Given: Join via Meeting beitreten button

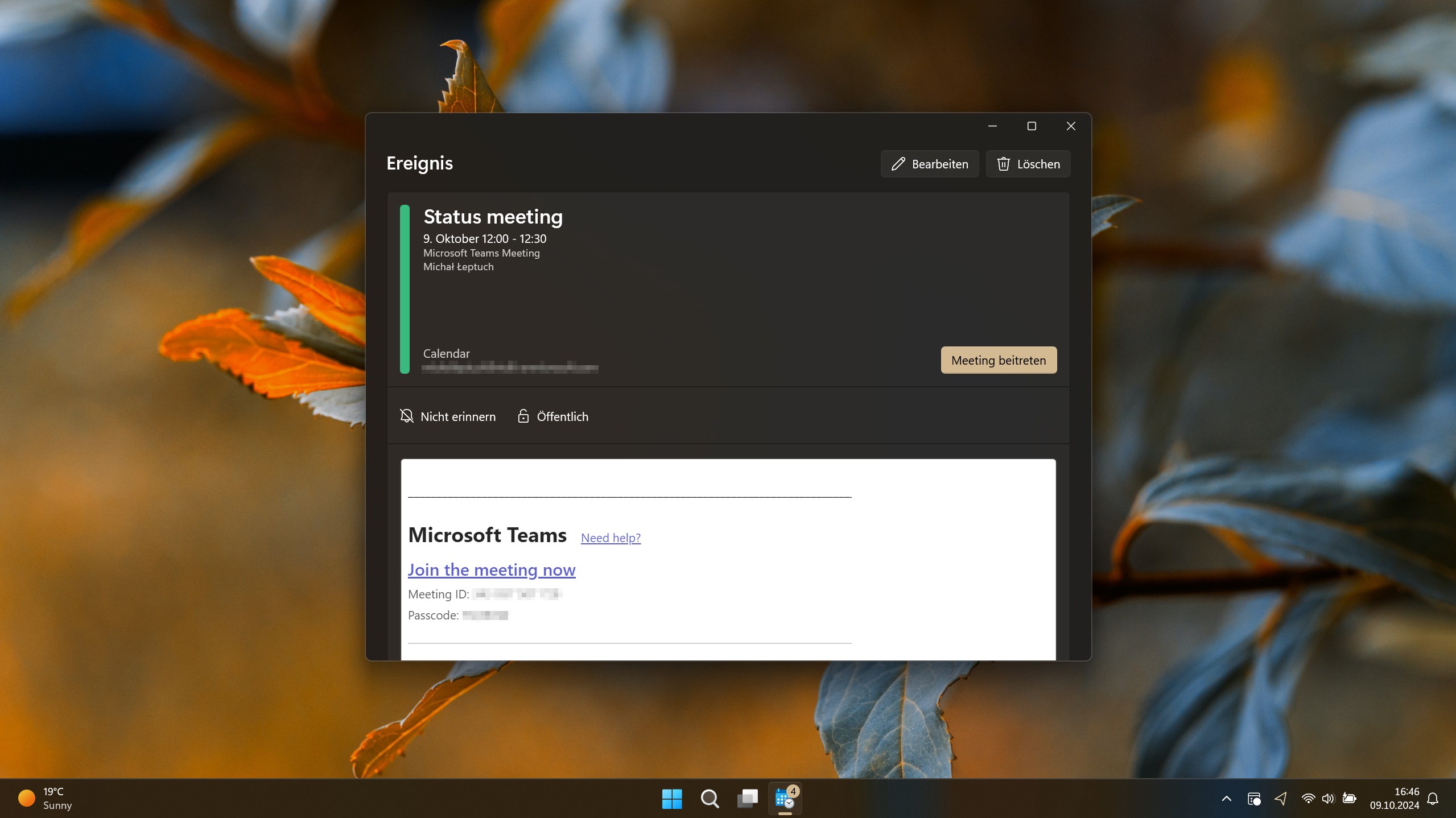Looking at the screenshot, I should (x=999, y=360).
